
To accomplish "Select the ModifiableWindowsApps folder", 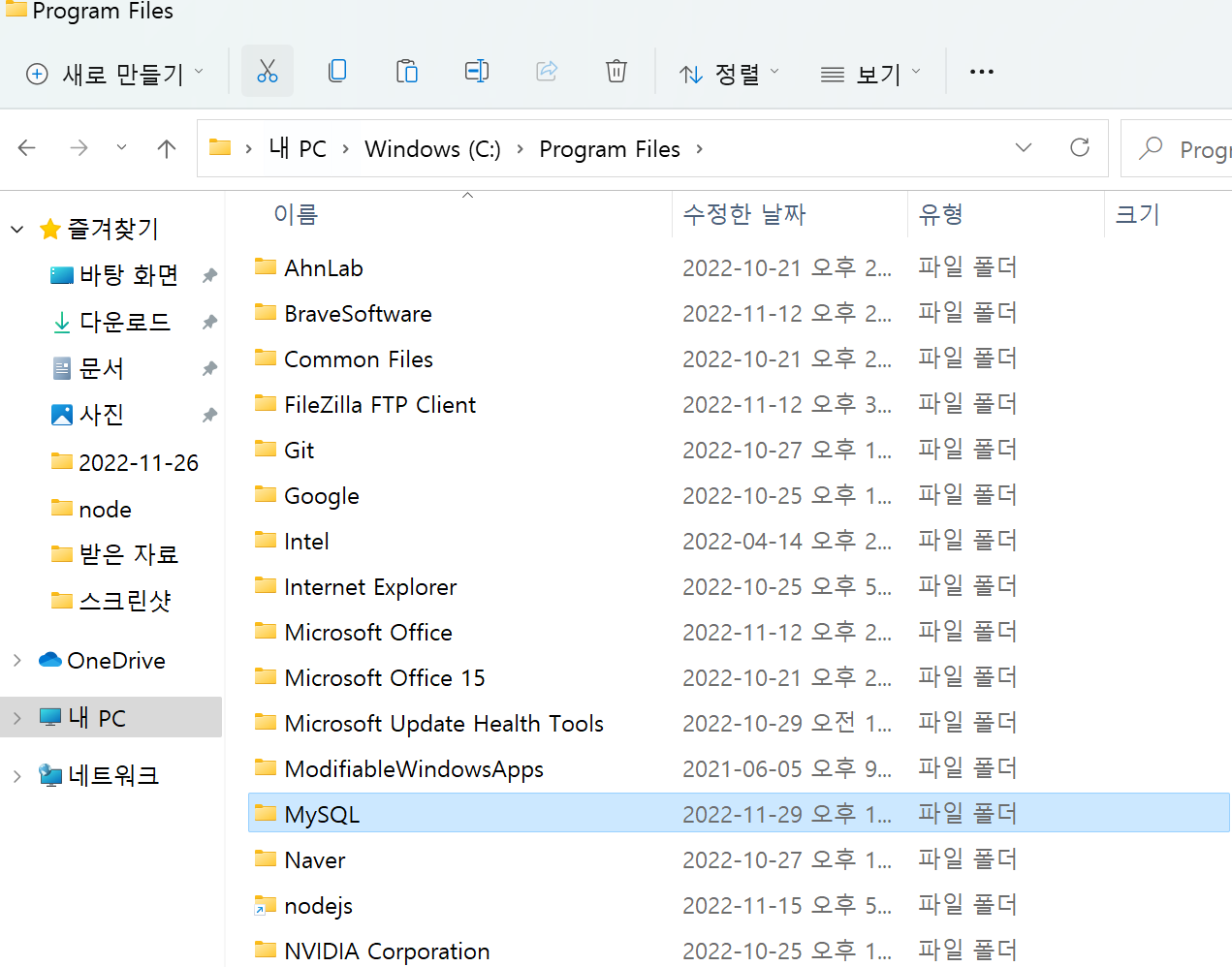I will click(739, 768).
